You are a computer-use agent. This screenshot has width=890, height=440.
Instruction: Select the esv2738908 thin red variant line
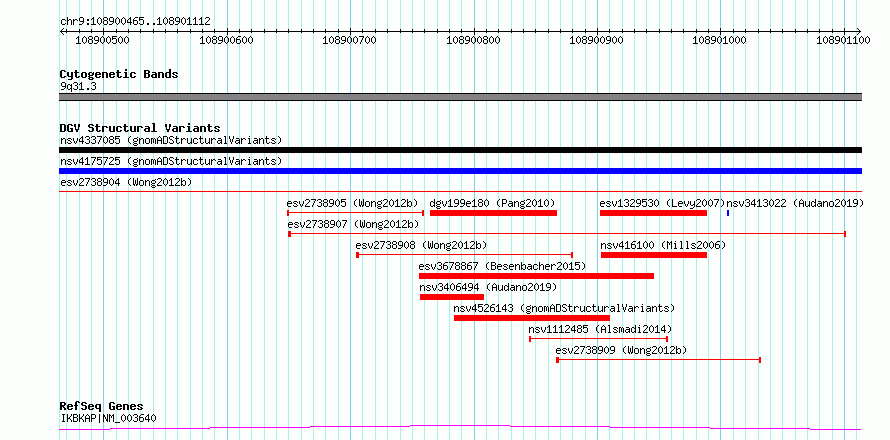click(464, 255)
